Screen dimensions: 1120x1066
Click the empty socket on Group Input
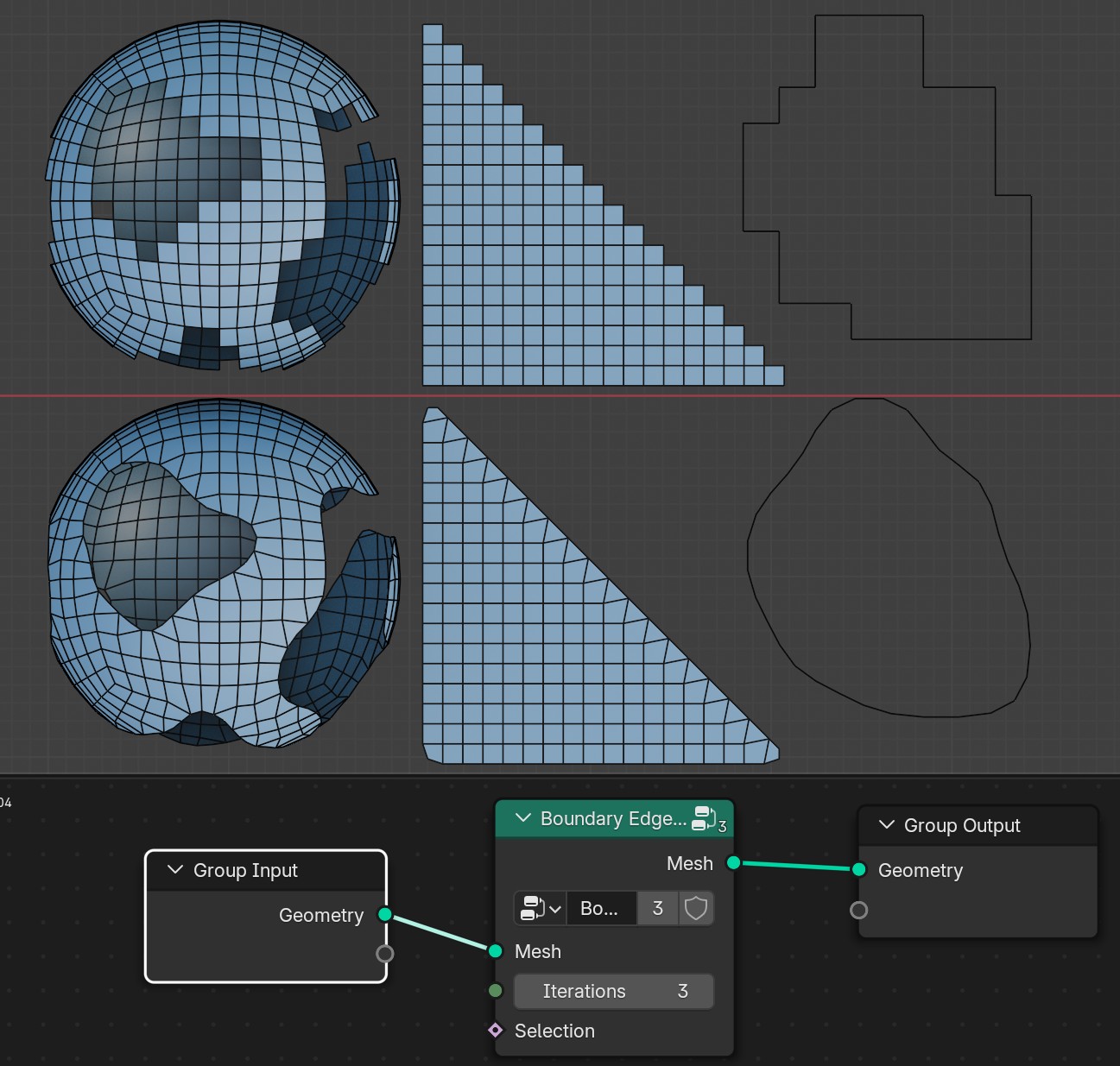385,953
